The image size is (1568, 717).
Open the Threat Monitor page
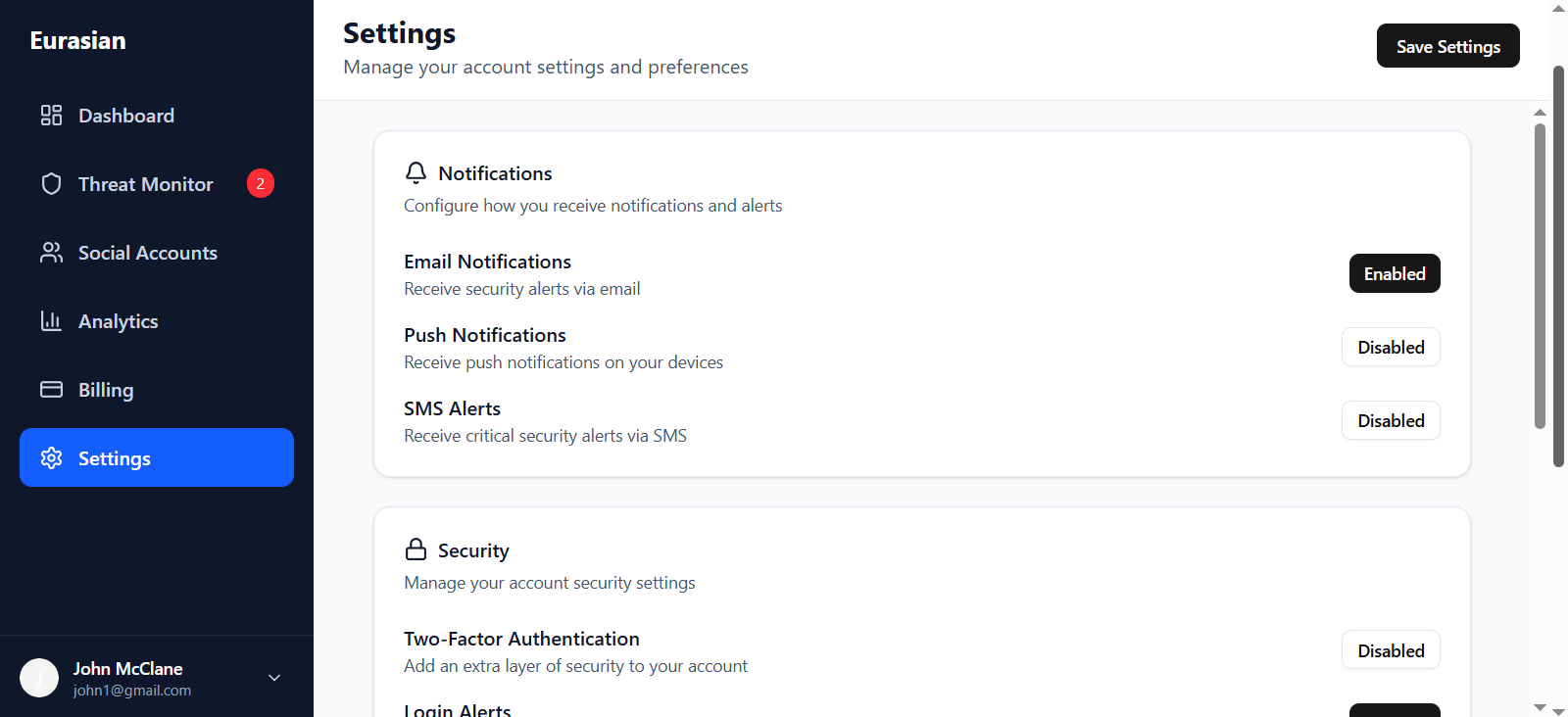pos(145,184)
